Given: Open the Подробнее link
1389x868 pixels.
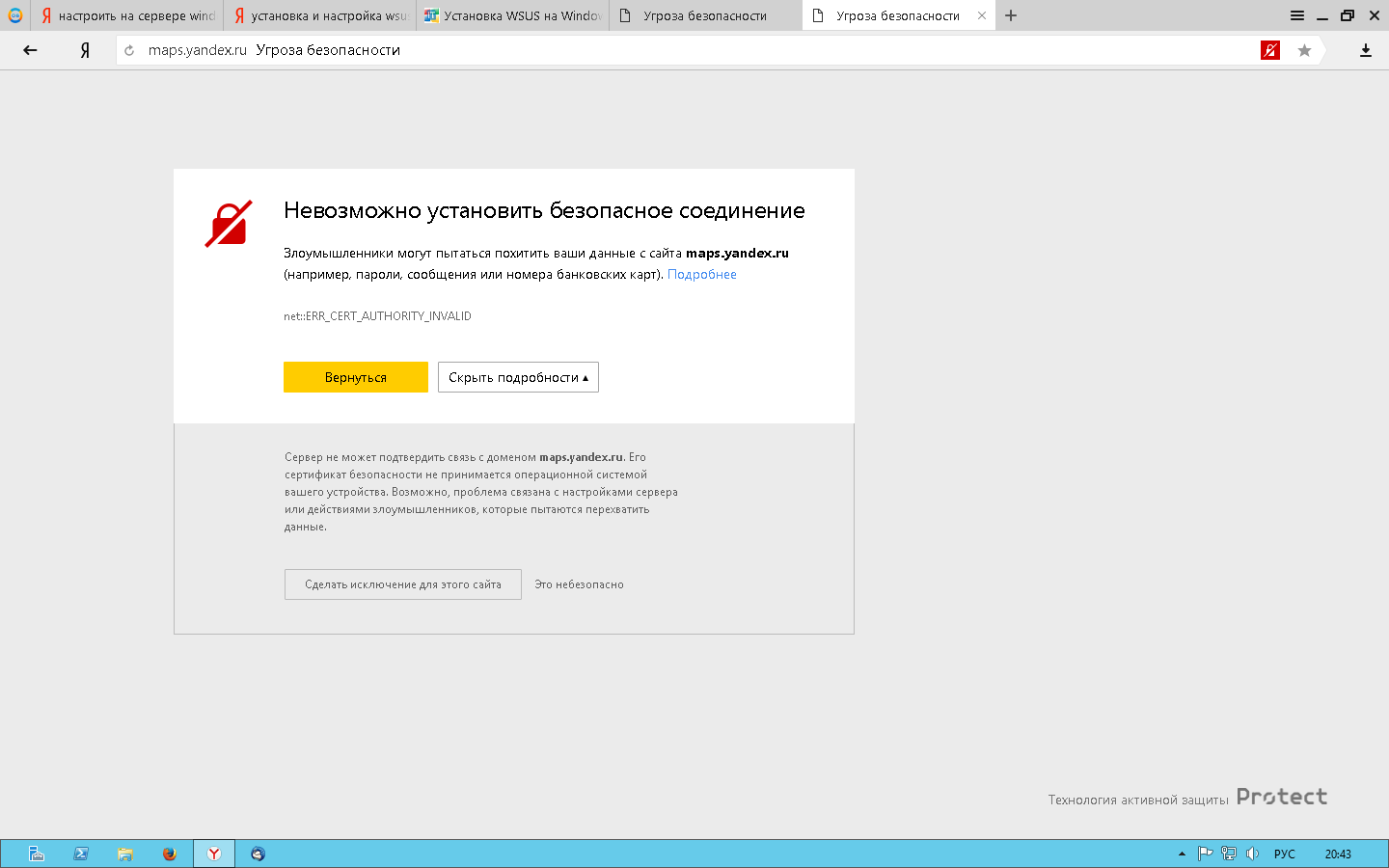Looking at the screenshot, I should coord(702,275).
